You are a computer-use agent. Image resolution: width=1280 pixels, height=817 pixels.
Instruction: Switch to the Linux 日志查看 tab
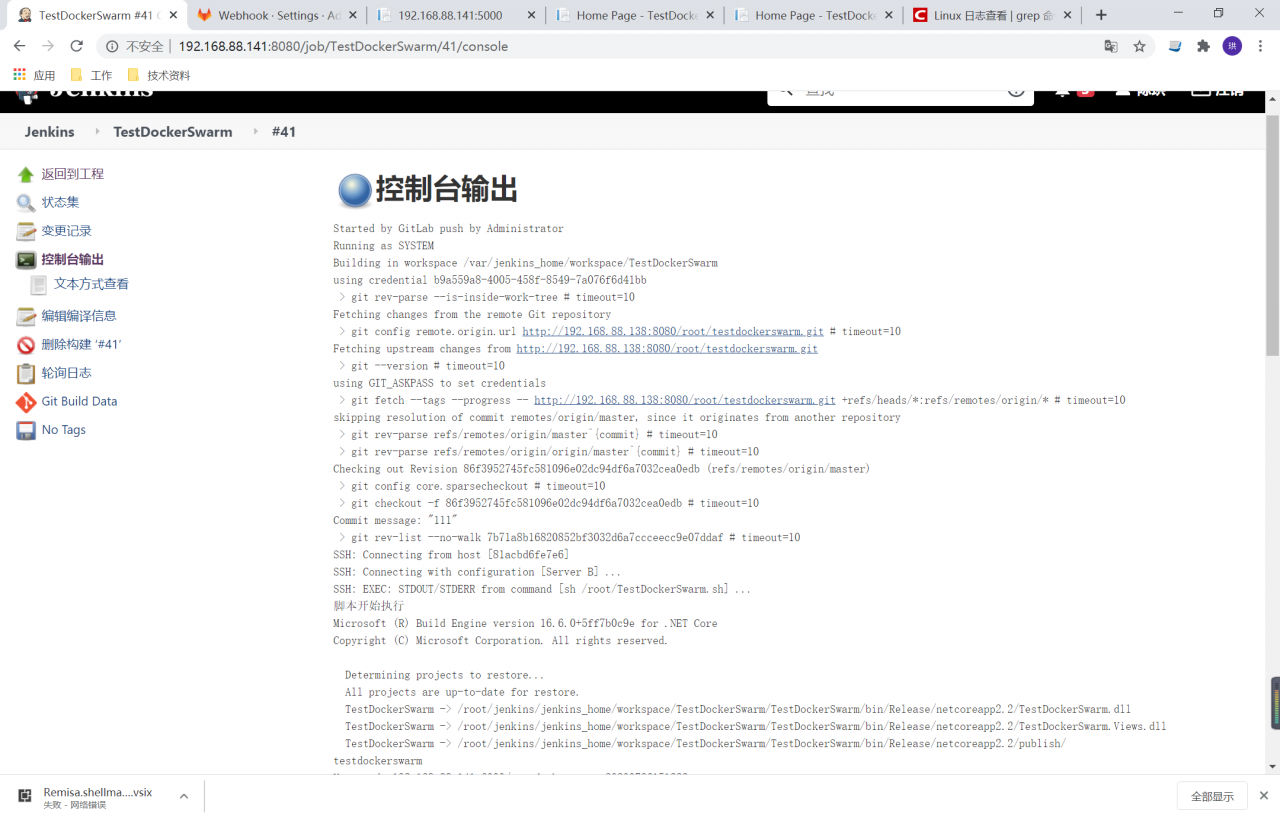pyautogui.click(x=992, y=15)
